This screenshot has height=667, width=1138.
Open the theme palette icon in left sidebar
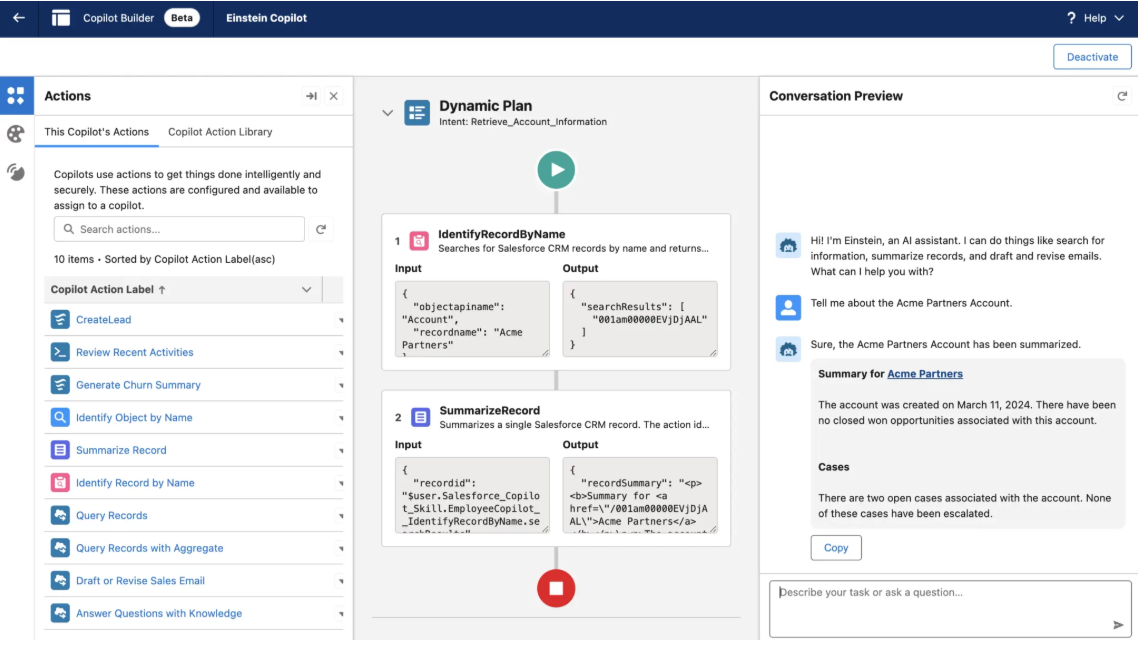point(15,133)
